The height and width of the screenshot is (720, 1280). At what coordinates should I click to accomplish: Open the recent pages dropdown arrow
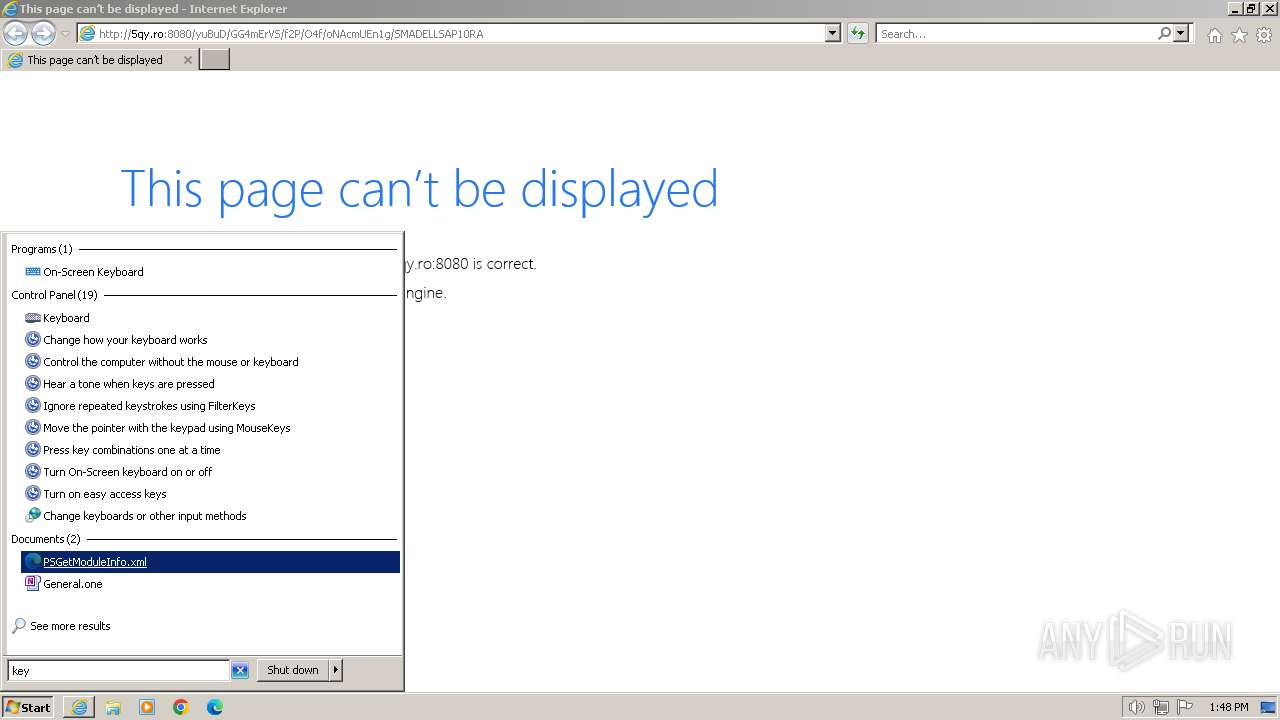(65, 34)
